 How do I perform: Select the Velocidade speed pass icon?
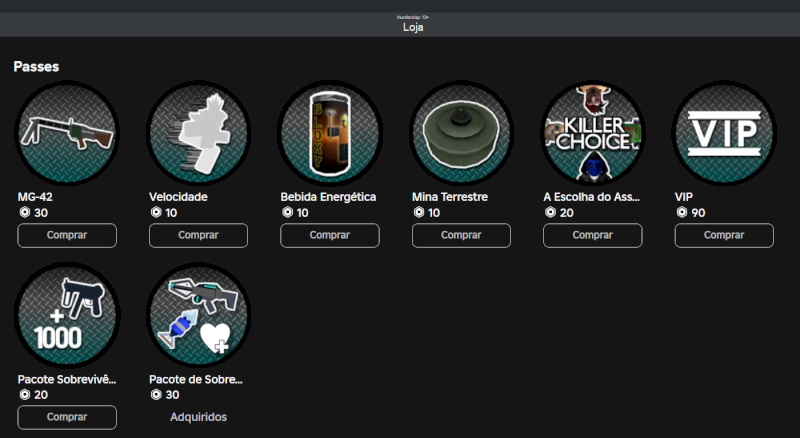(198, 132)
